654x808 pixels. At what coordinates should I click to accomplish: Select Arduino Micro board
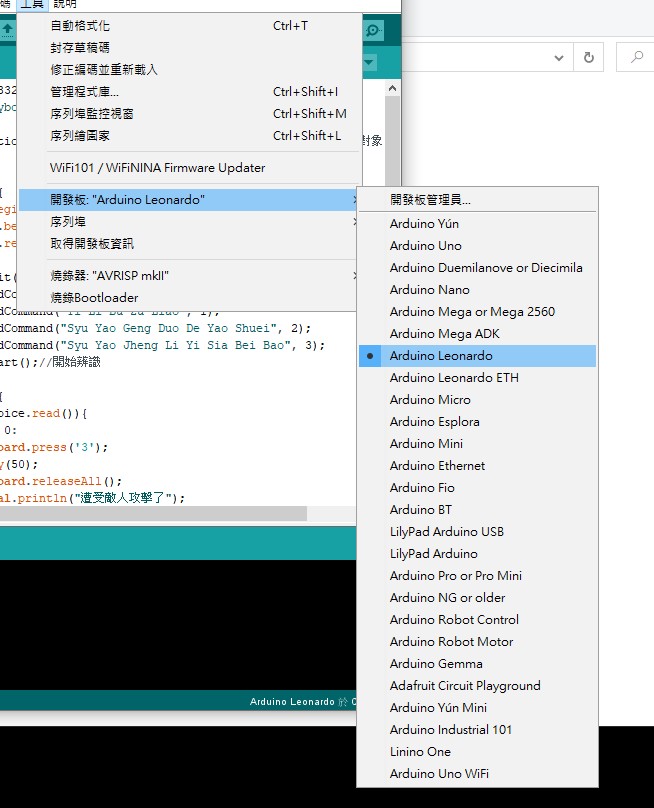click(477, 400)
